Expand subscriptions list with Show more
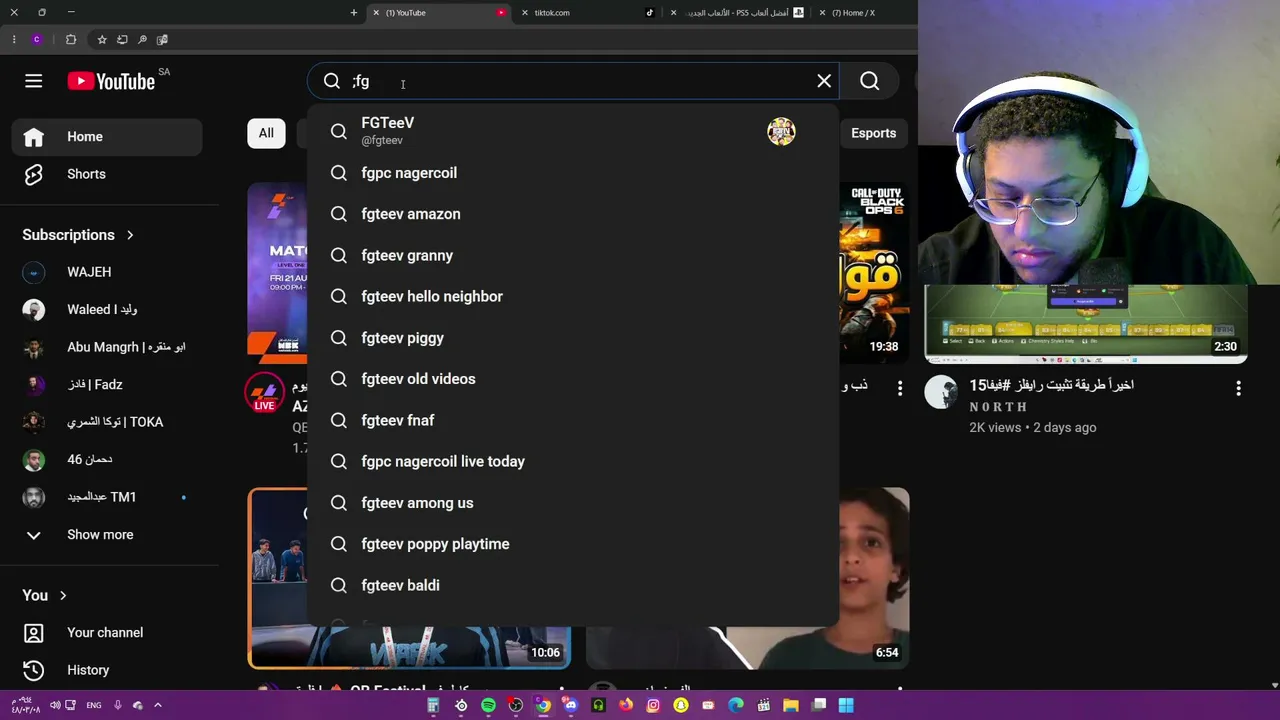This screenshot has width=1280, height=720. click(x=107, y=535)
